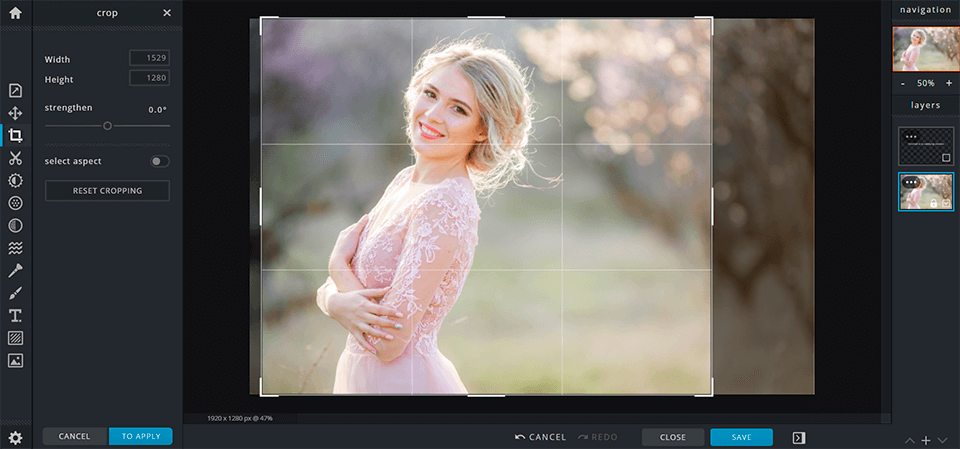960x449 pixels.
Task: Select the Crop tool icon
Action: pyautogui.click(x=15, y=135)
